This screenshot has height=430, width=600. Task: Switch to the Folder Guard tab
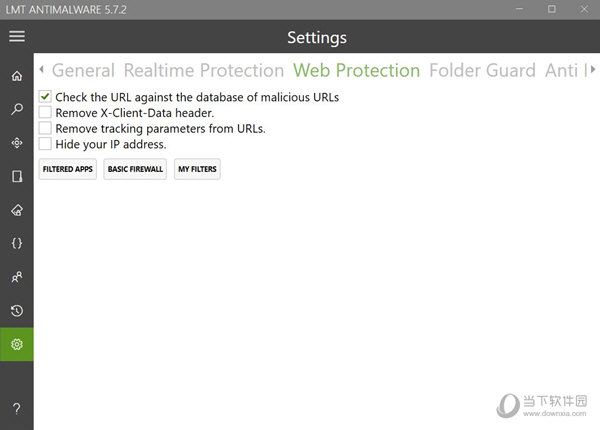point(482,70)
